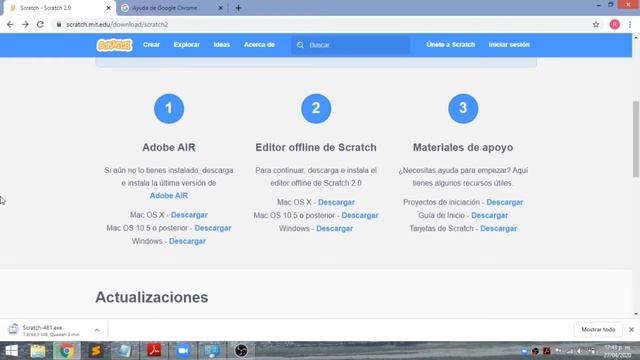The width and height of the screenshot is (640, 360).
Task: Click the Chrome taskbar icon
Action: [x=67, y=351]
